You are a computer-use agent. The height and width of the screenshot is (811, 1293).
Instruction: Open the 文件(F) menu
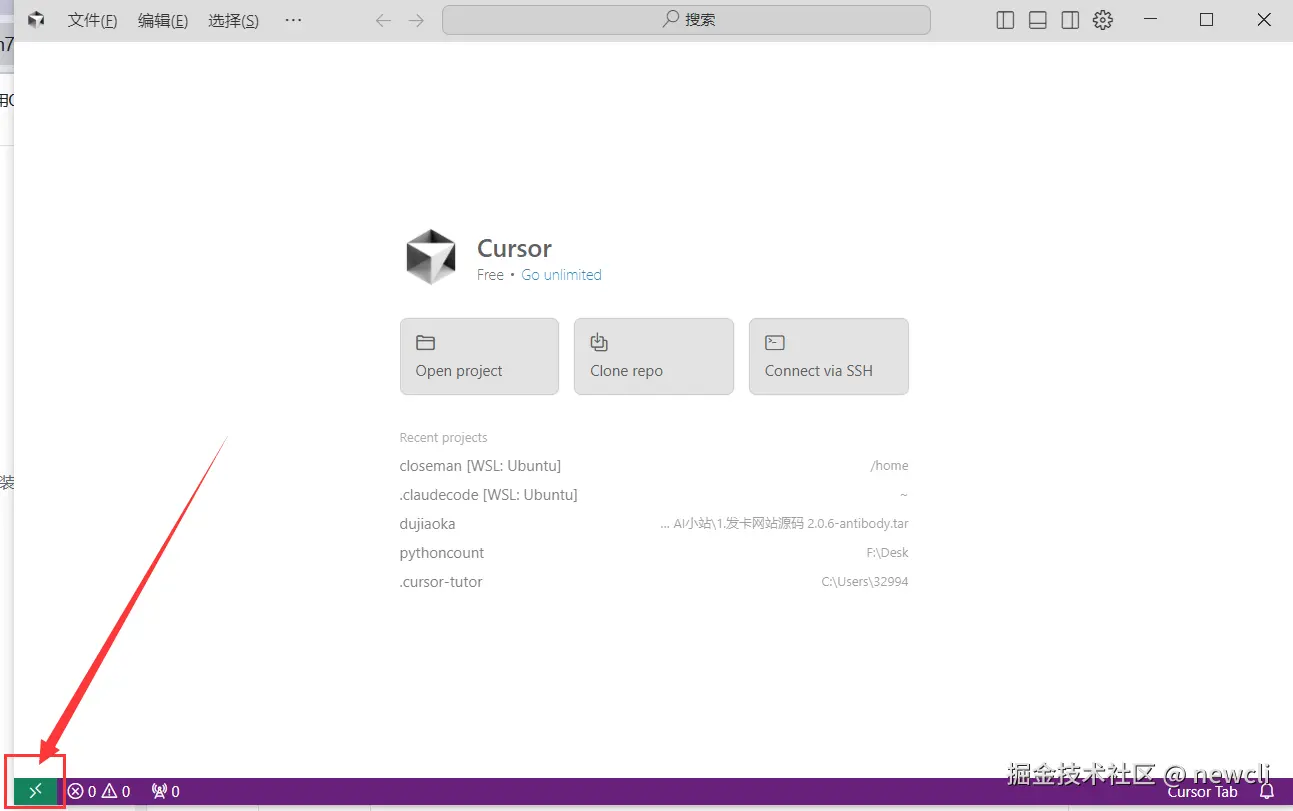[x=92, y=20]
